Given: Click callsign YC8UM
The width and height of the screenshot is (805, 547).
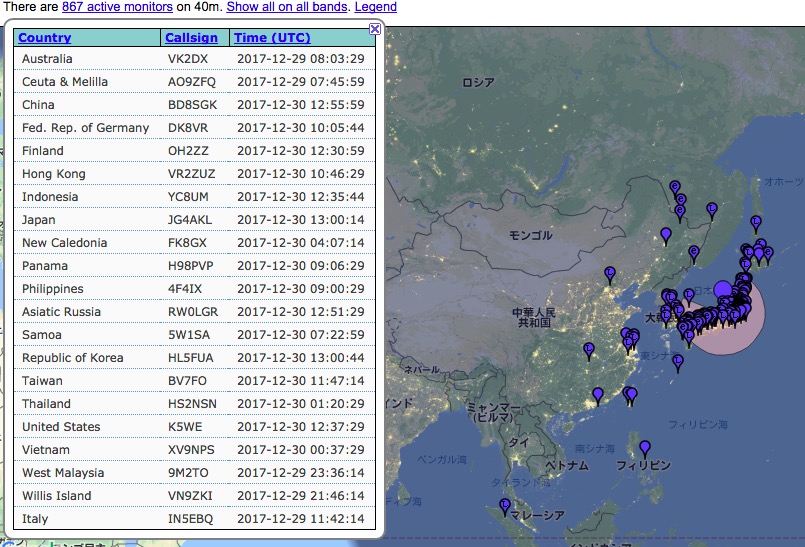Looking at the screenshot, I should point(188,197).
